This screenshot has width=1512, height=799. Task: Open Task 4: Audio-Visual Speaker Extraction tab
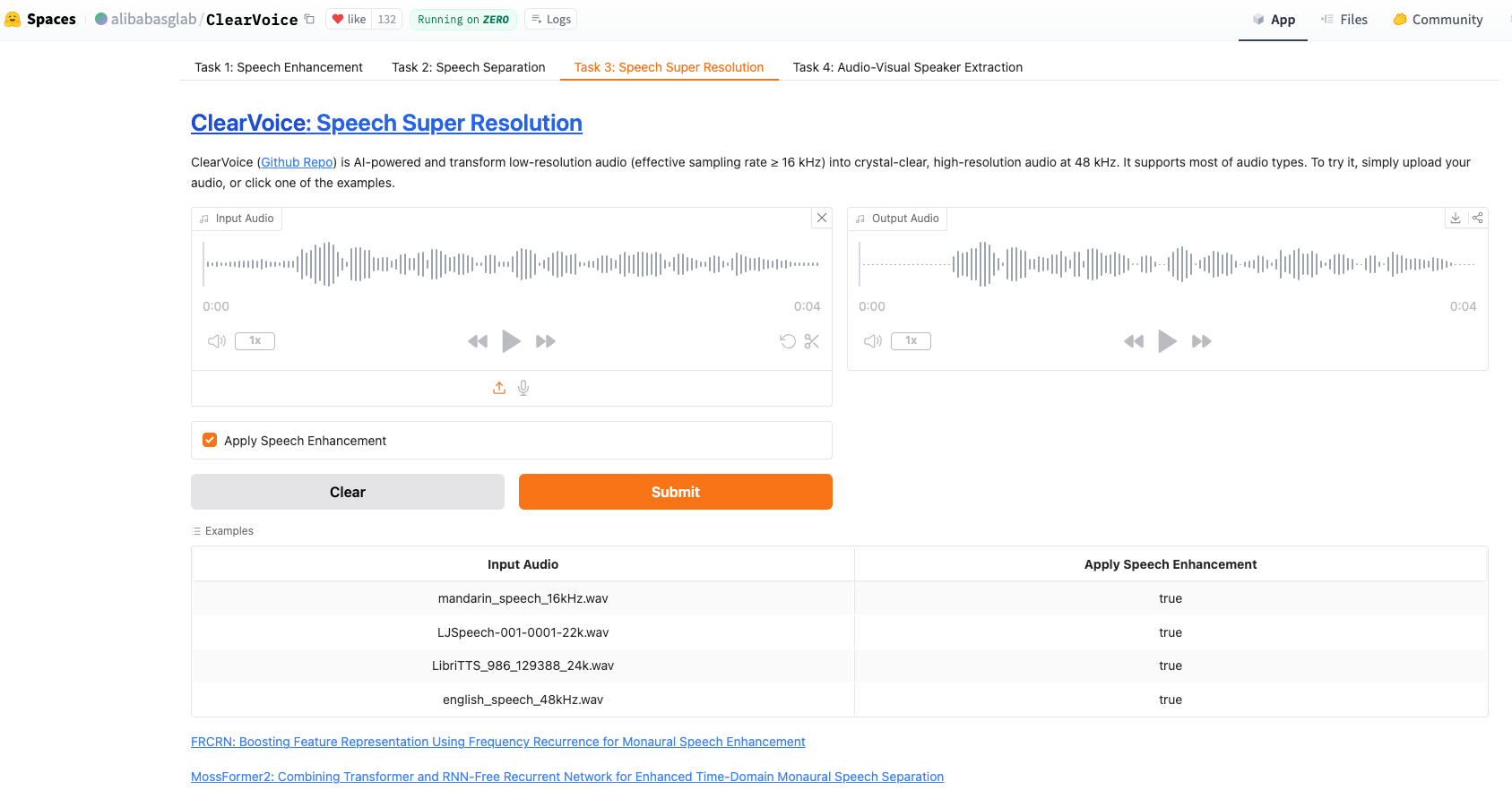[907, 67]
